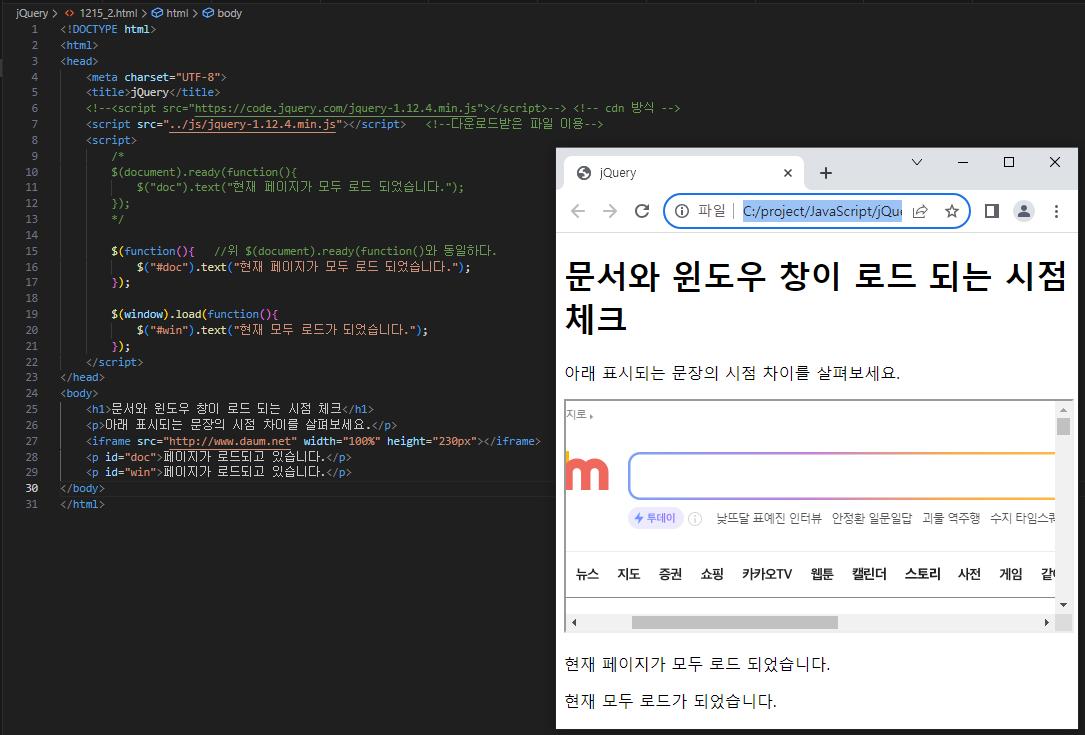Image resolution: width=1085 pixels, height=735 pixels.
Task: Click line number 15 in editor gutter
Action: click(32, 251)
